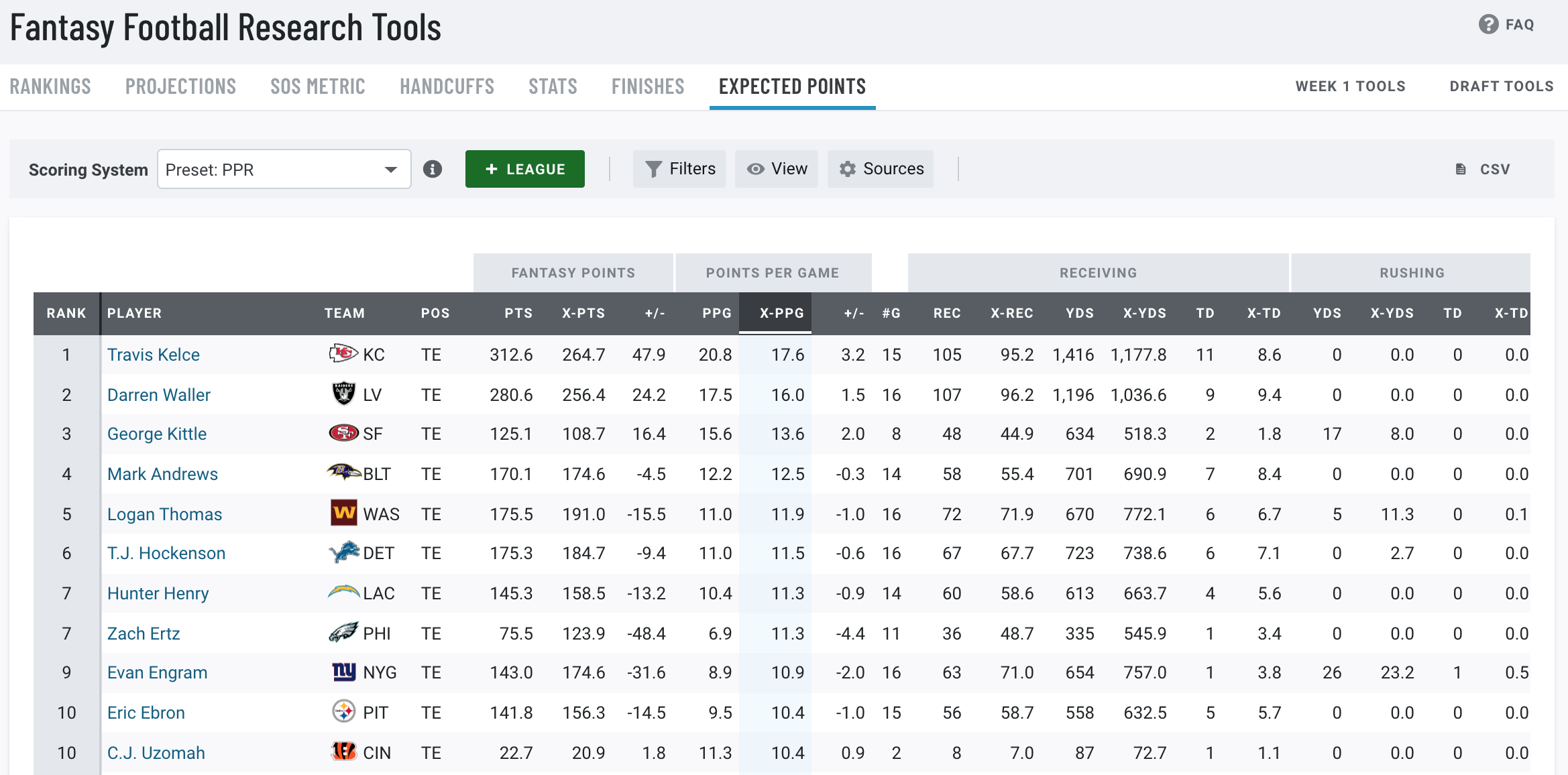Open the Scoring System preset dropdown
This screenshot has width=1568, height=775.
[283, 169]
